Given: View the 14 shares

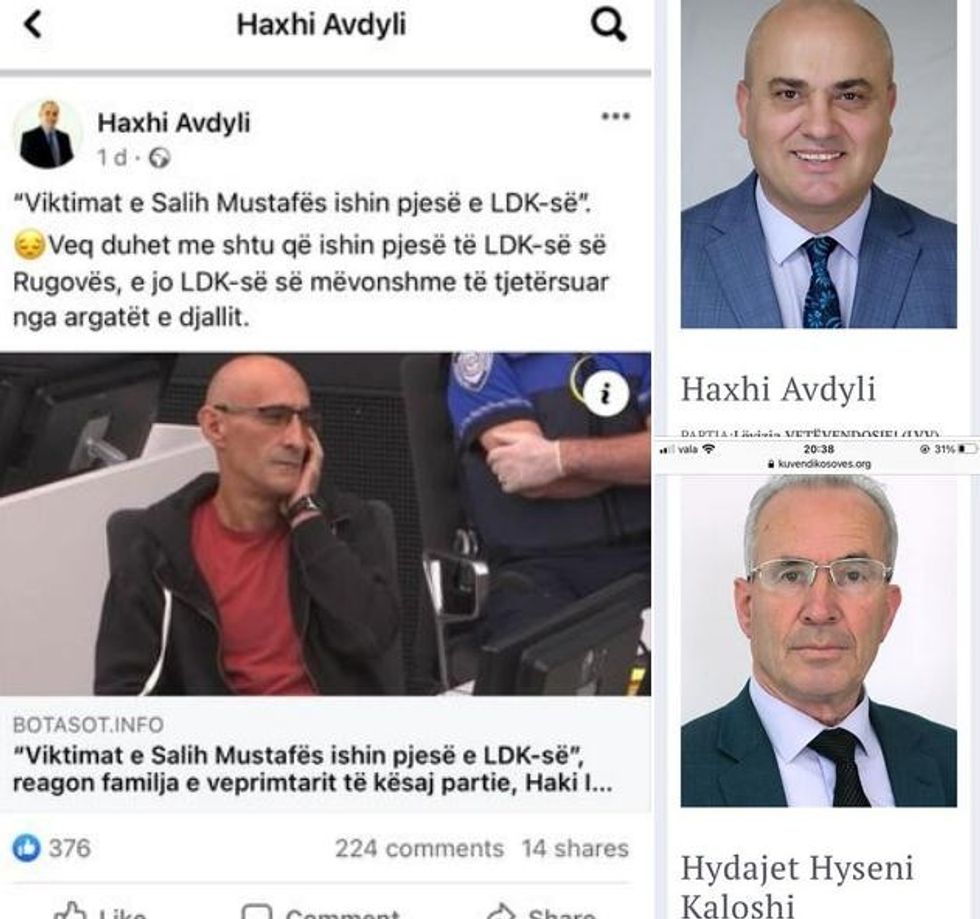Looking at the screenshot, I should pyautogui.click(x=575, y=848).
